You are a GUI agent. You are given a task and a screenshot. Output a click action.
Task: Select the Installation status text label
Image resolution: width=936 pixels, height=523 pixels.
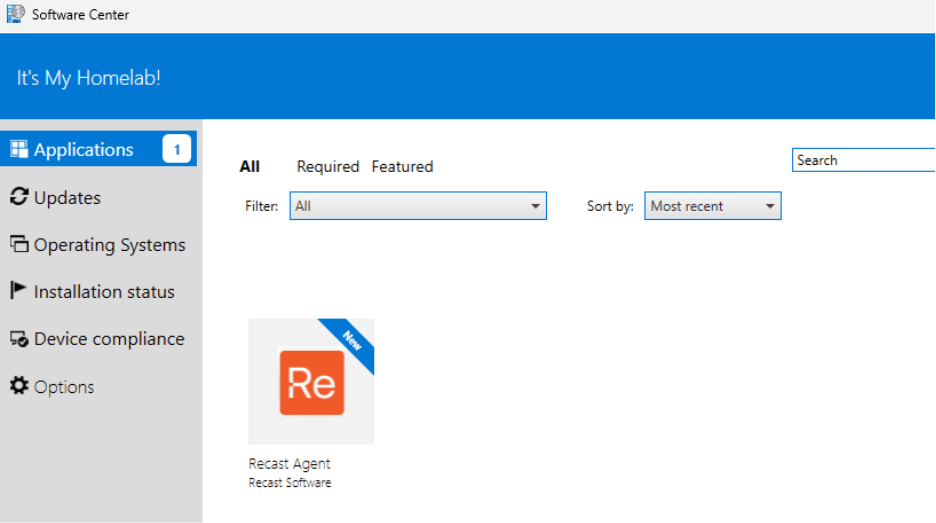click(104, 292)
